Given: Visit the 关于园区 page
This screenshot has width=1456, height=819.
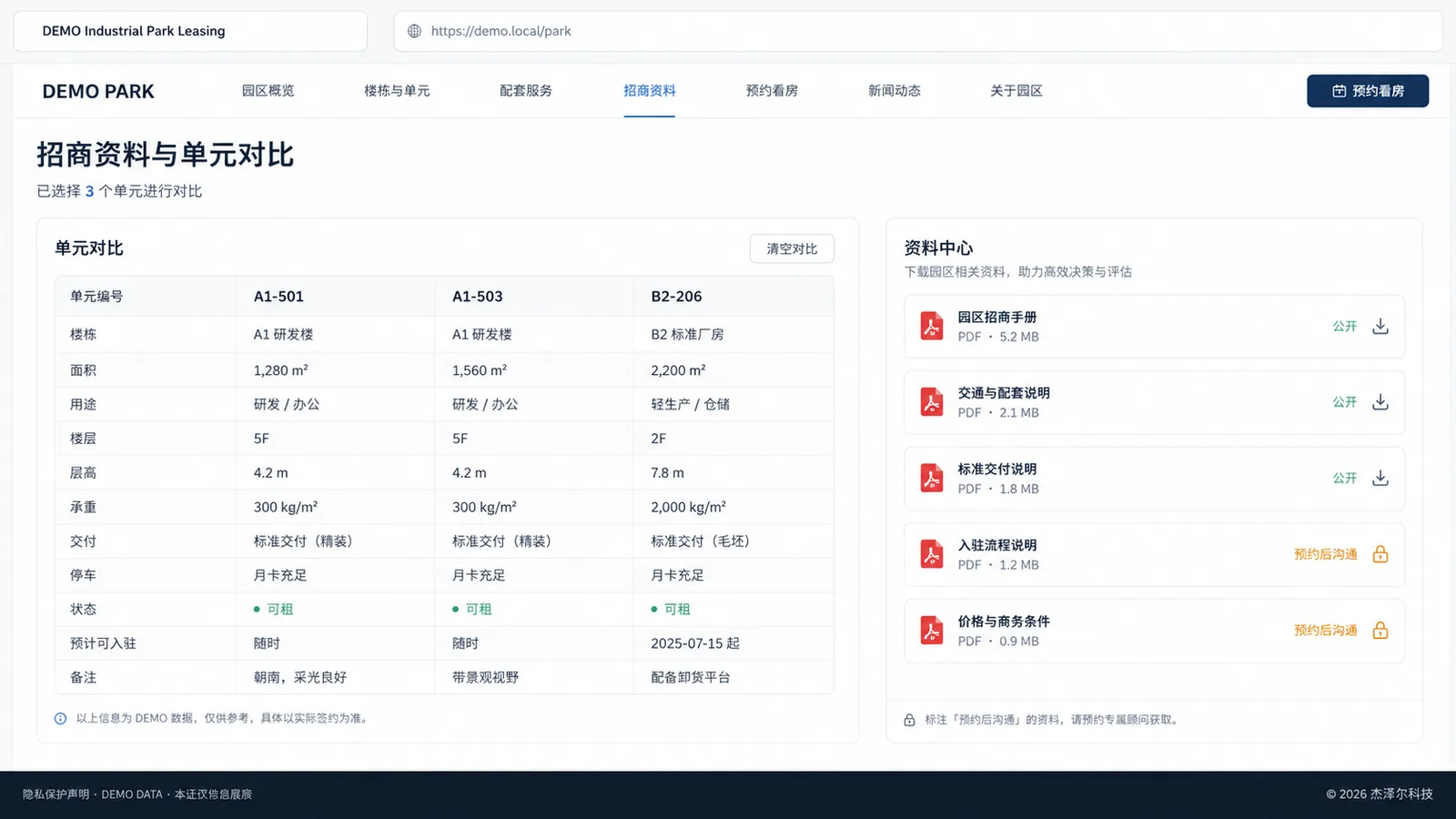Looking at the screenshot, I should coord(1016,91).
